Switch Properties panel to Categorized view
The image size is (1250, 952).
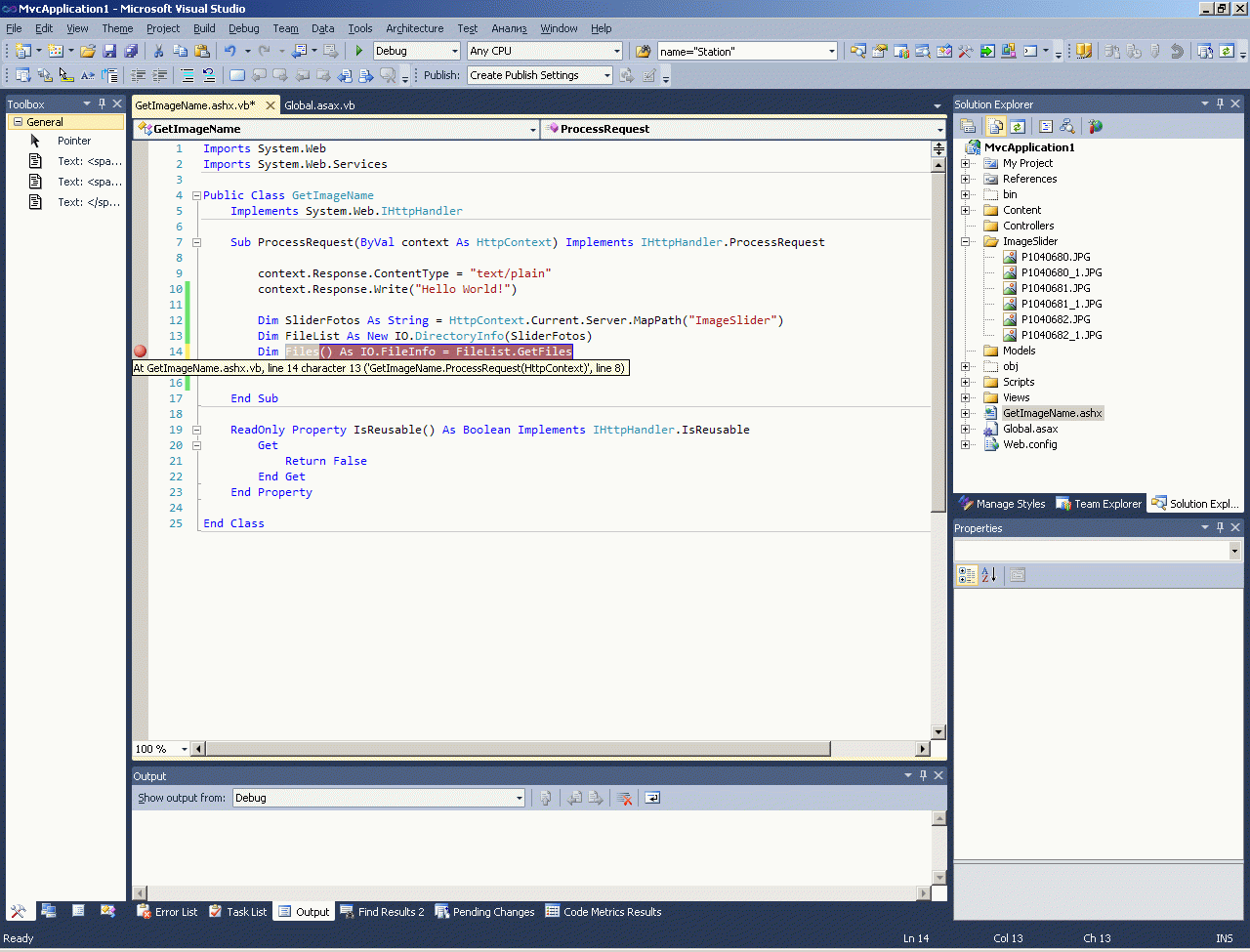[967, 575]
